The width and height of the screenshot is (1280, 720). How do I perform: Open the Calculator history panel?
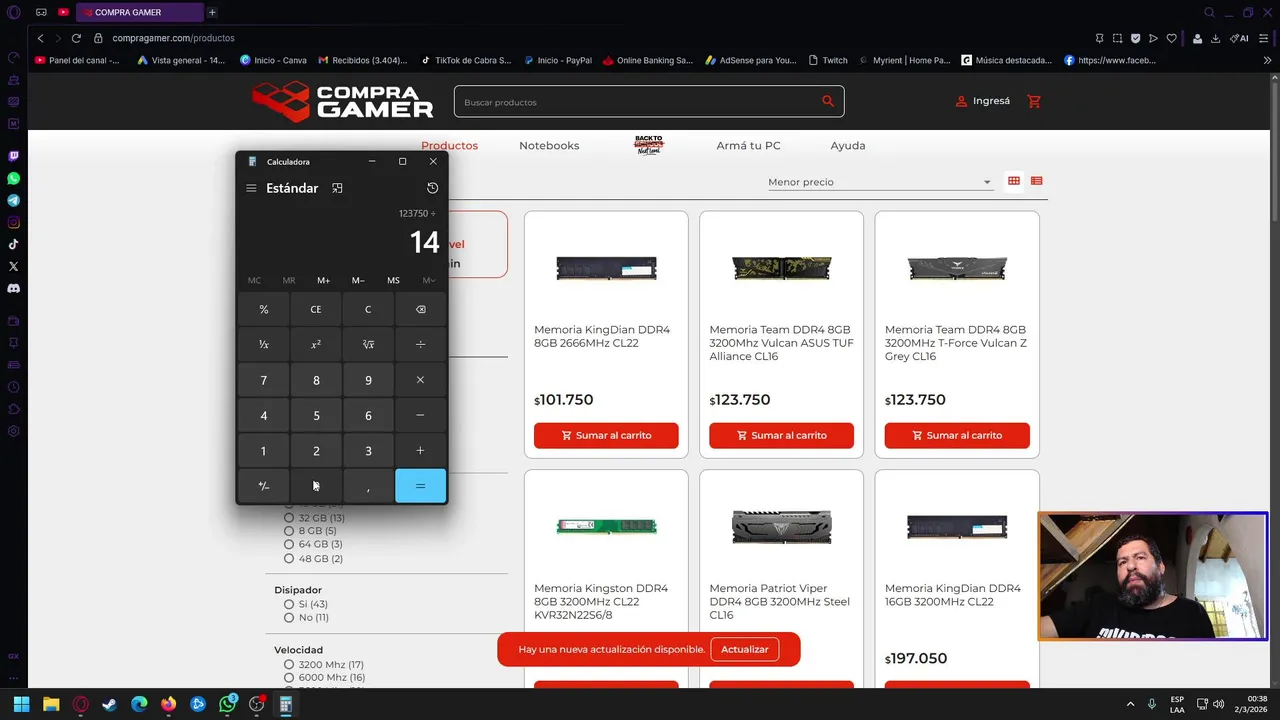[x=432, y=188]
